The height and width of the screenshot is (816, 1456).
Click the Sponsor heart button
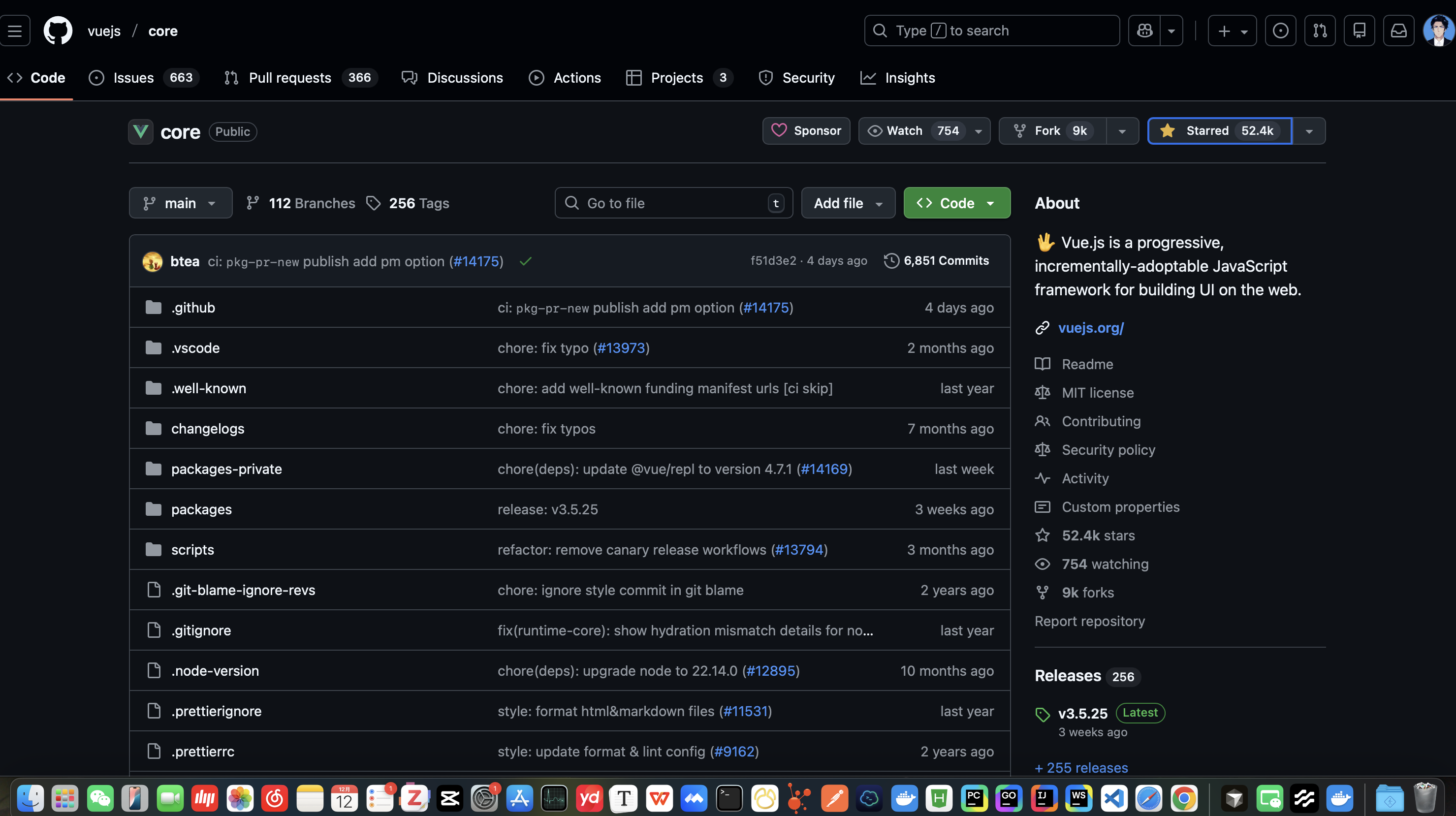pos(806,130)
